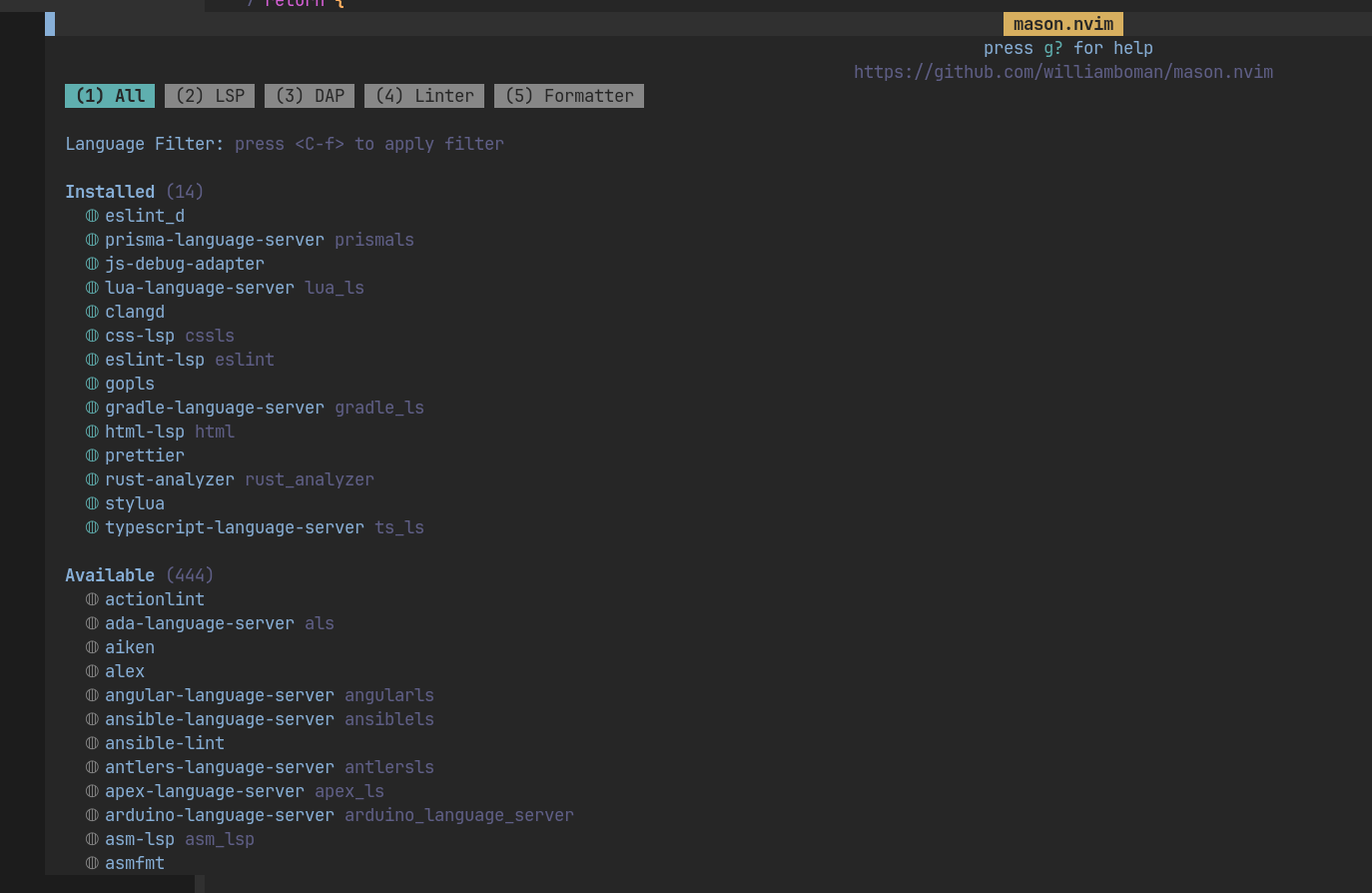Click the icon next to css-lsp
The image size is (1372, 893).
(x=92, y=336)
